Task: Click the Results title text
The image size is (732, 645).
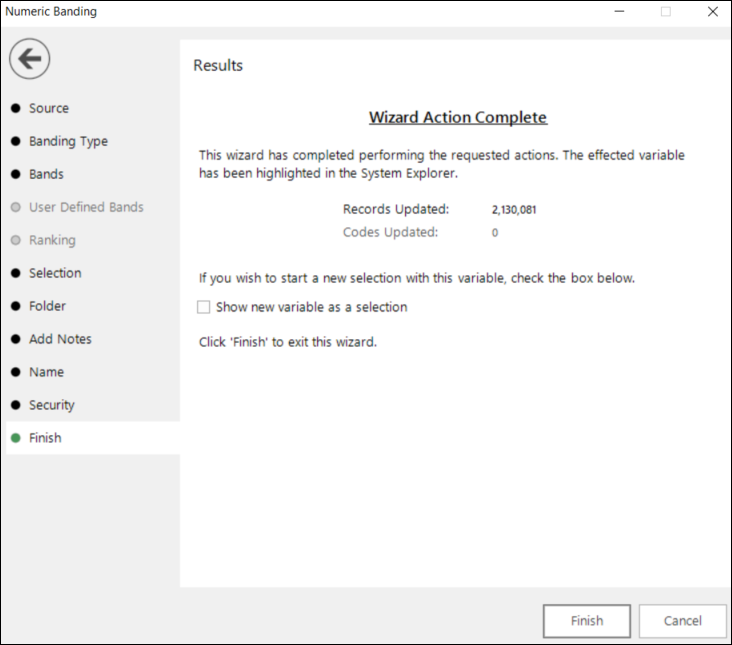Action: point(218,65)
